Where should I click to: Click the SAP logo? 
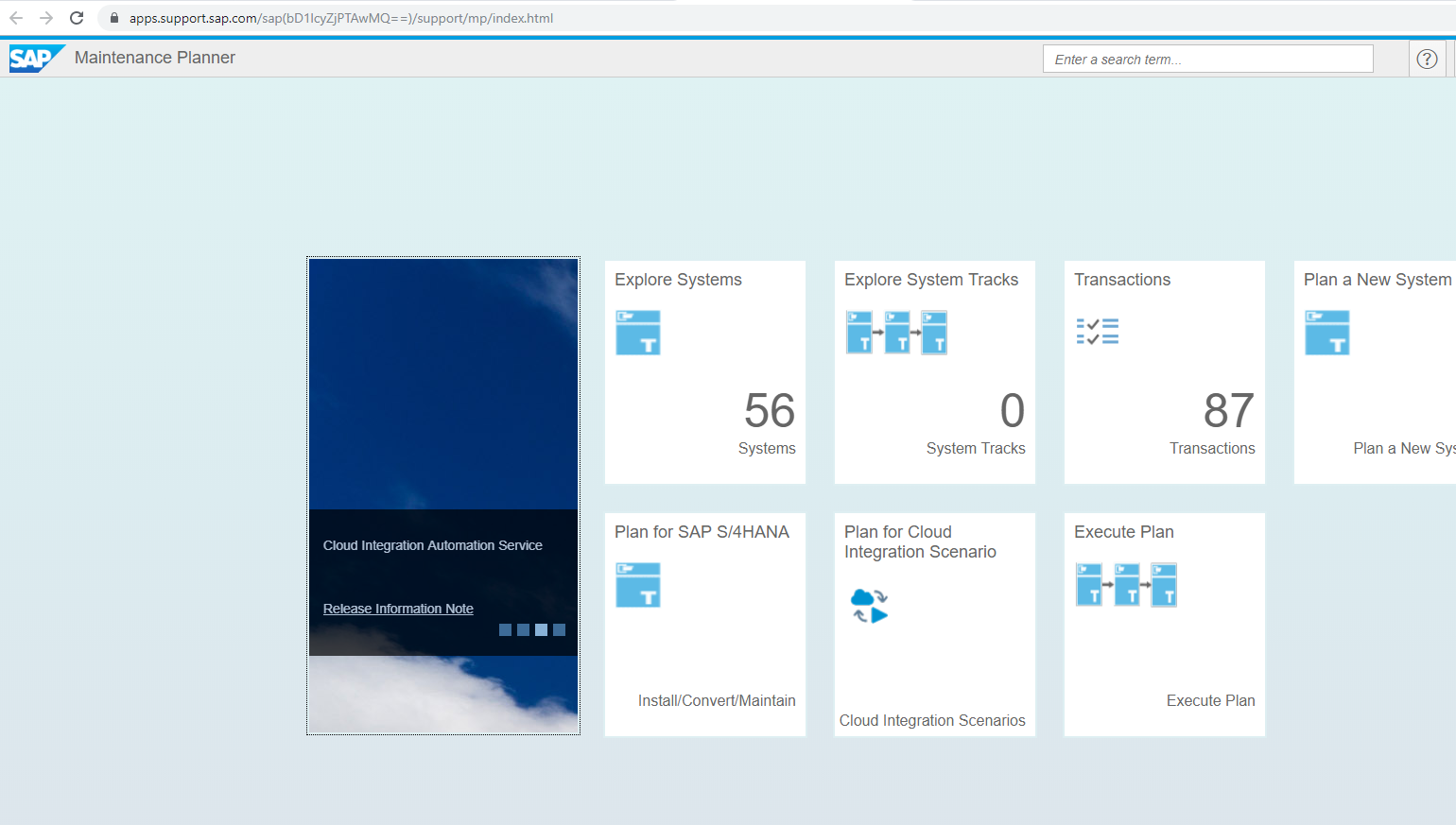[37, 59]
